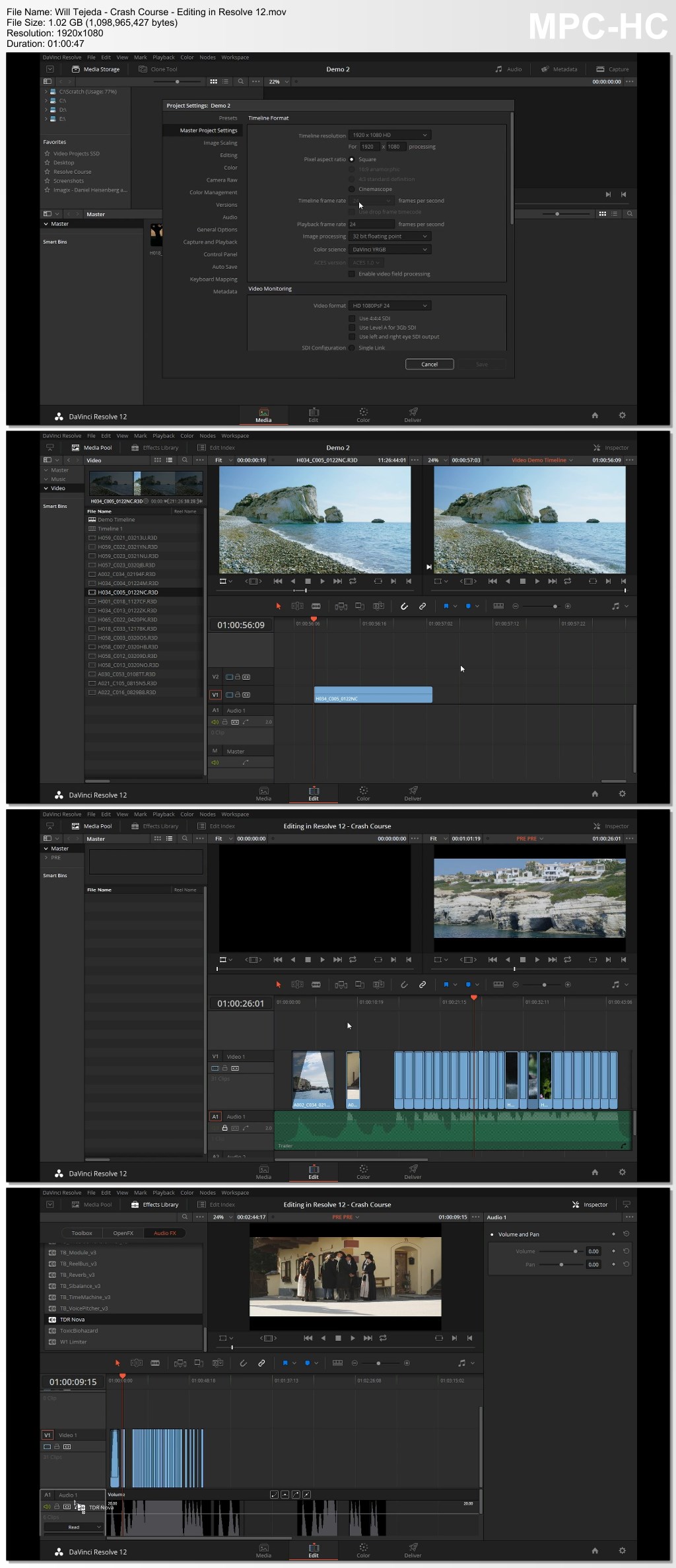Click the W1 Limiter plugin icon
Screen dimensions: 676x1568
[53, 1342]
